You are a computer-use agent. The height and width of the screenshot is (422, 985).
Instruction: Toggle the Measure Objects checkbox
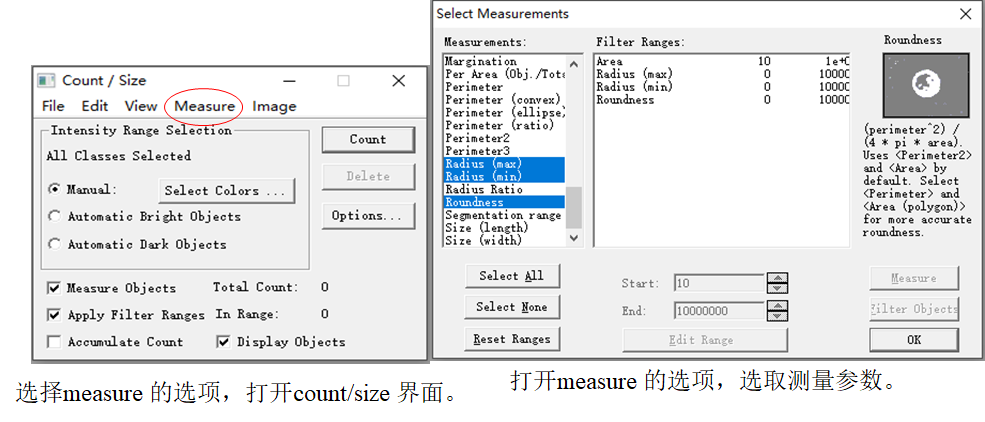(53, 288)
